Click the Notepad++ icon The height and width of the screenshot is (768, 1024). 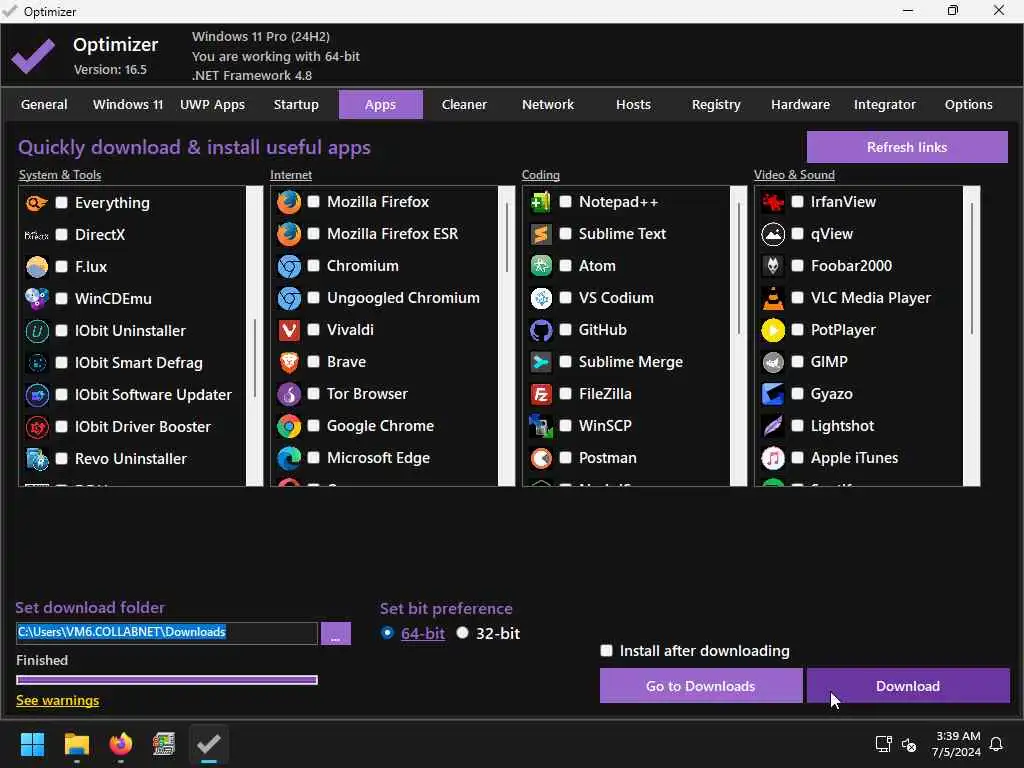coord(541,202)
